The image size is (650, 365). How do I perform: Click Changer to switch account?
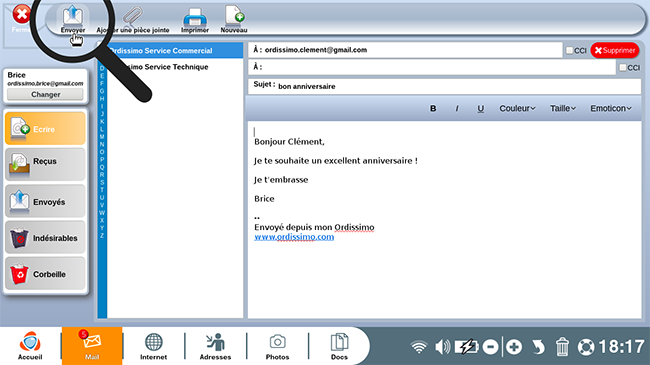(45, 95)
